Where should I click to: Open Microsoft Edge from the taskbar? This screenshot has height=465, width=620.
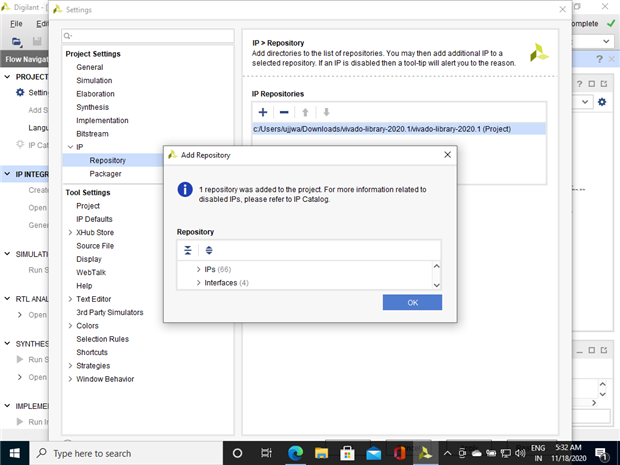(x=295, y=453)
